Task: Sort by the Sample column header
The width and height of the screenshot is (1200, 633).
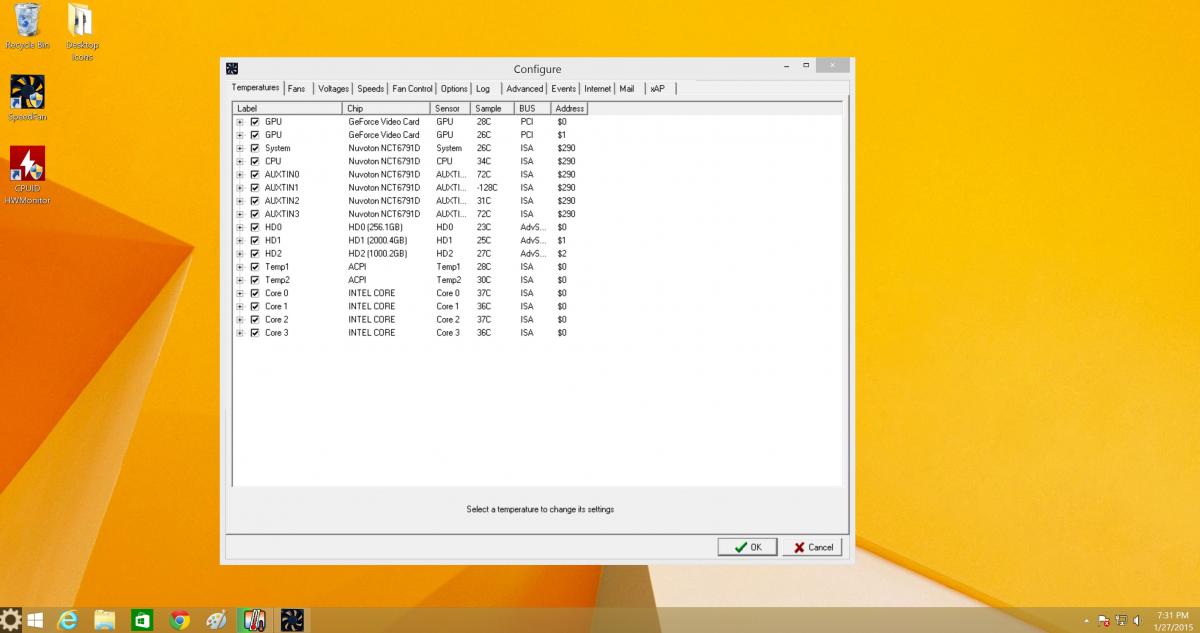Action: pyautogui.click(x=492, y=108)
